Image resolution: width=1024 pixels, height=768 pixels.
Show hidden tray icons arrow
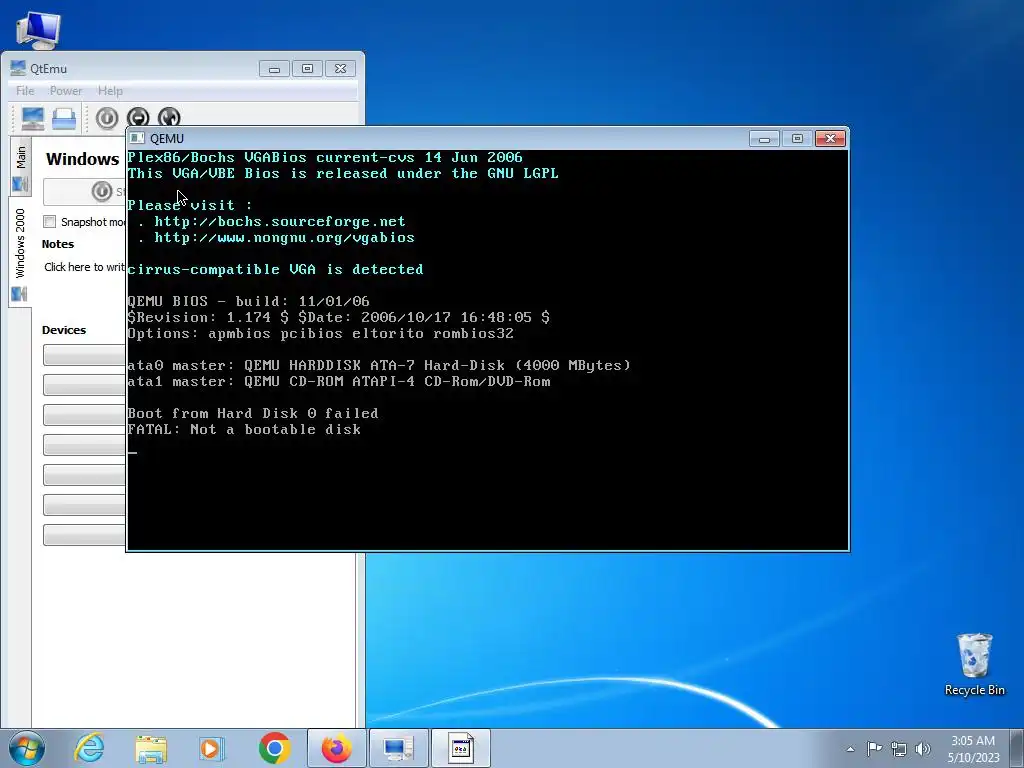coord(850,749)
